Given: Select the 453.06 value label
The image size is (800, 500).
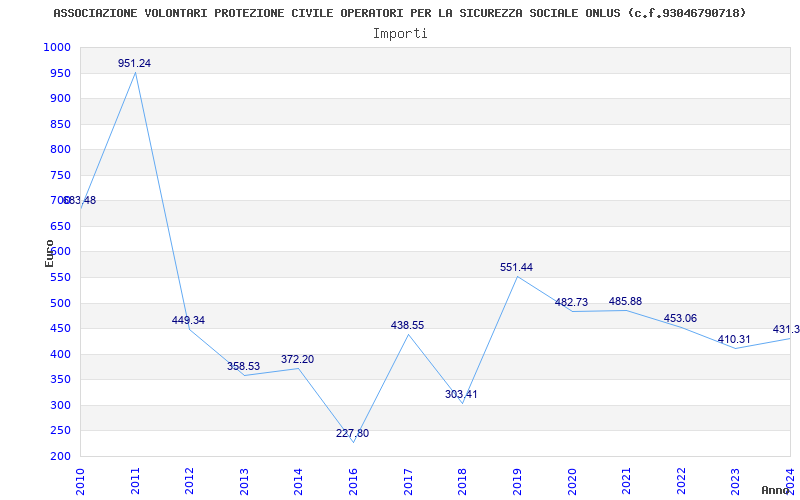Looking at the screenshot, I should tap(680, 318).
